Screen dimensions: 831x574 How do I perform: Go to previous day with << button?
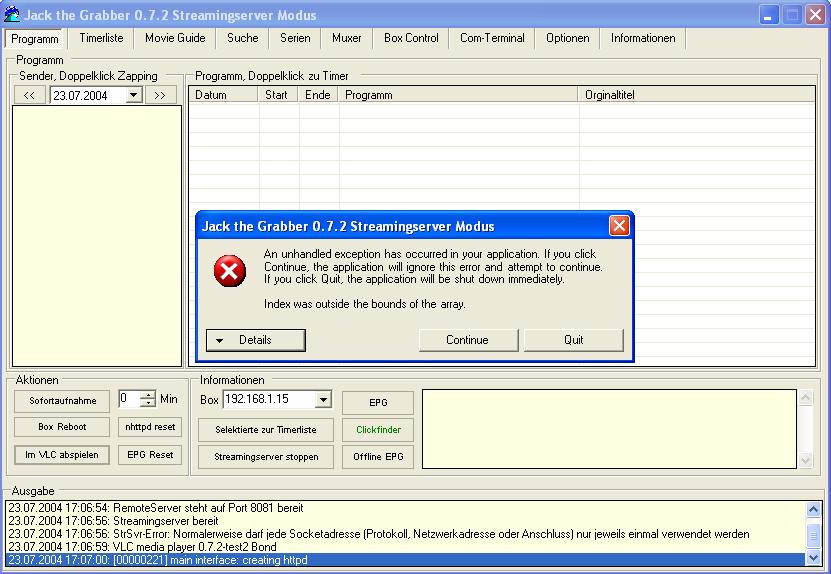pyautogui.click(x=29, y=95)
